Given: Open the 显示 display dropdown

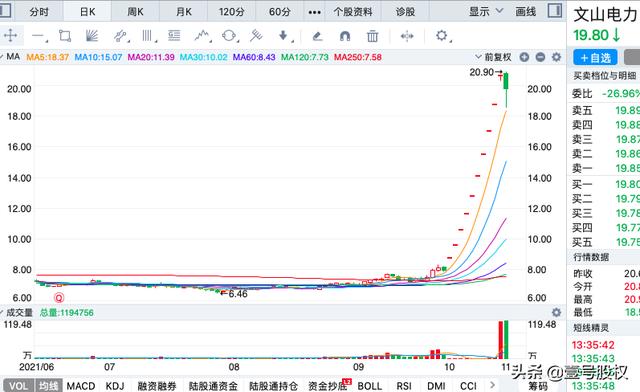Looking at the screenshot, I should [486, 11].
